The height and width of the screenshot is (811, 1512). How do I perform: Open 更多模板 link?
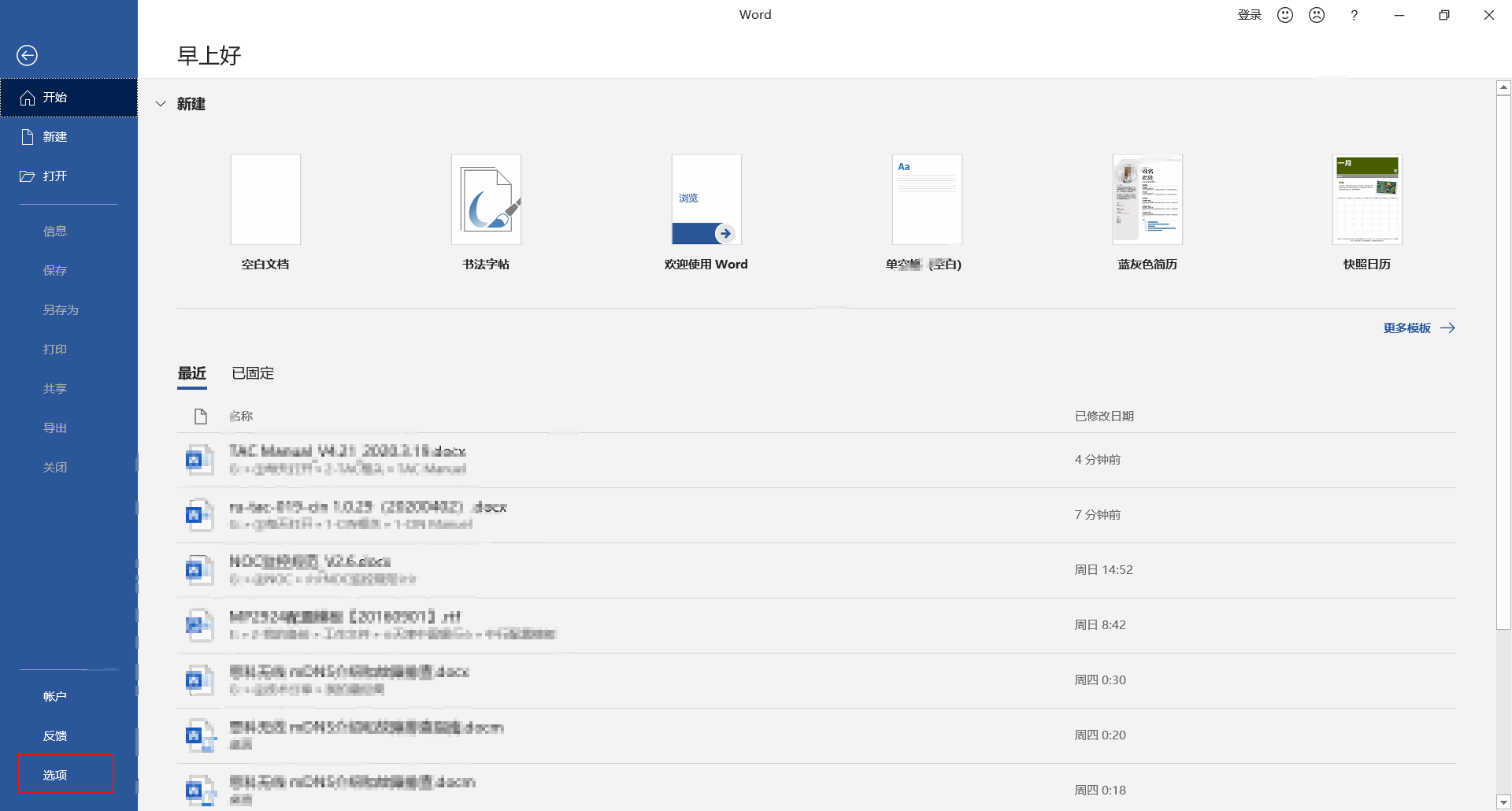pos(1419,328)
